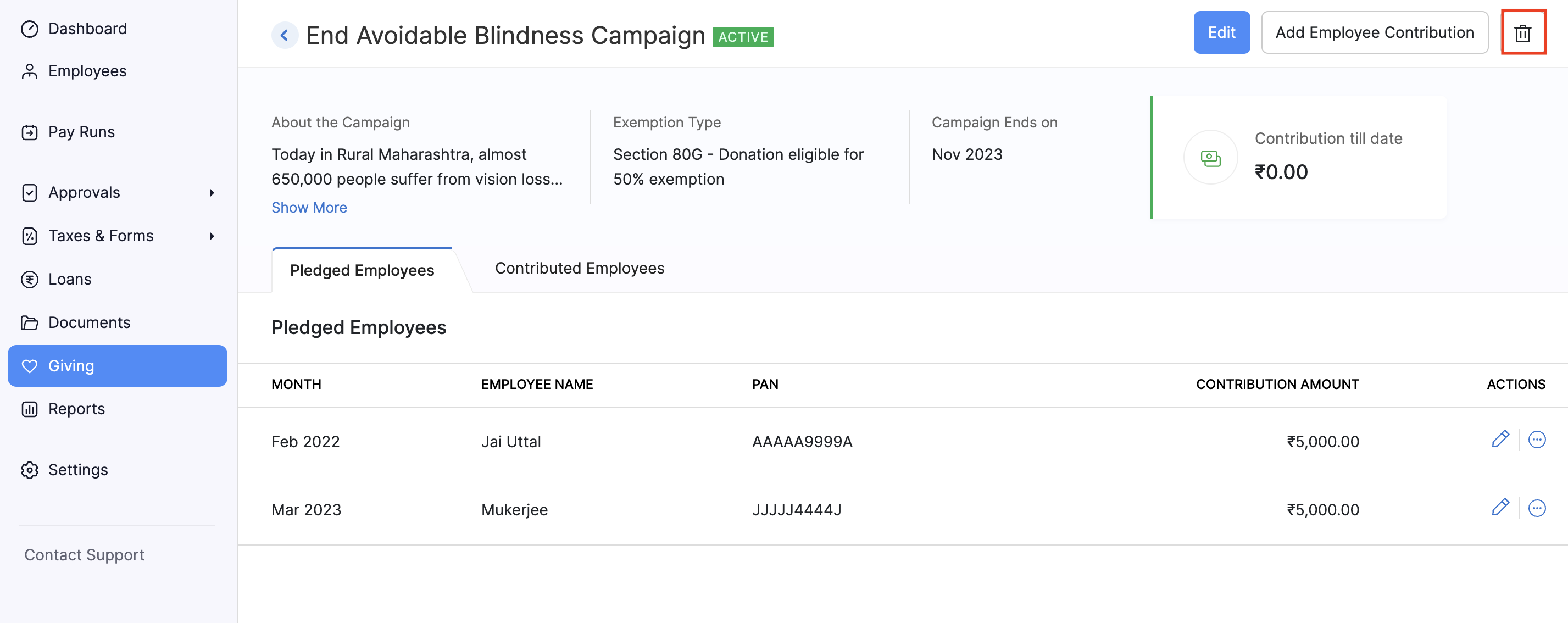Expand campaign description with Show More

pyautogui.click(x=309, y=208)
